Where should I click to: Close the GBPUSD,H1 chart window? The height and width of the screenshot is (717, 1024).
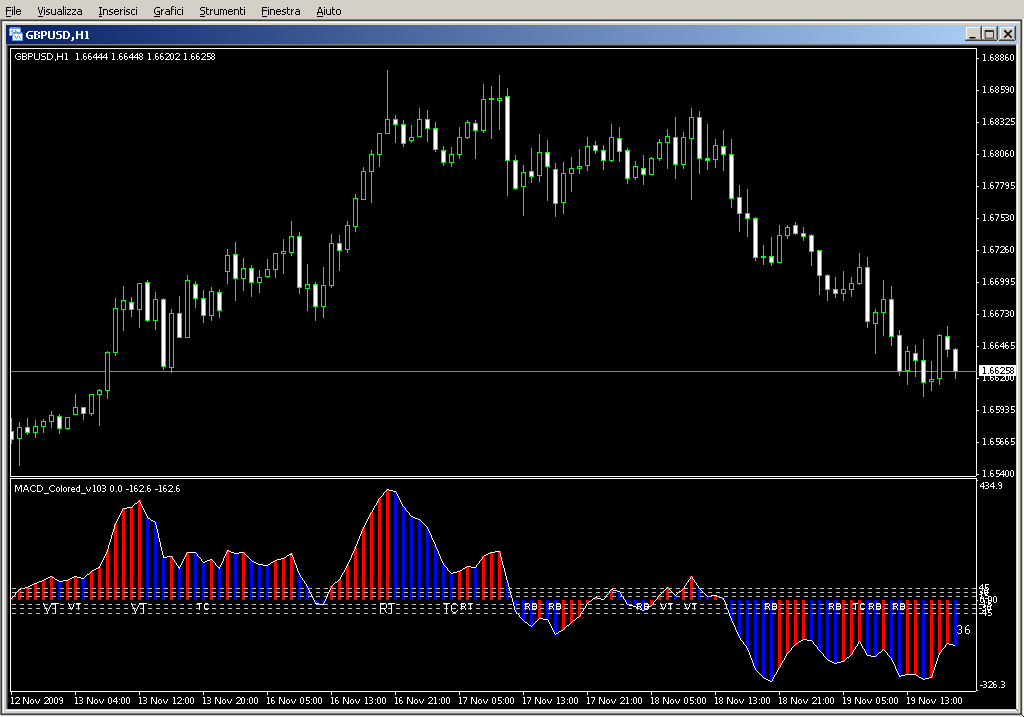tap(1008, 34)
